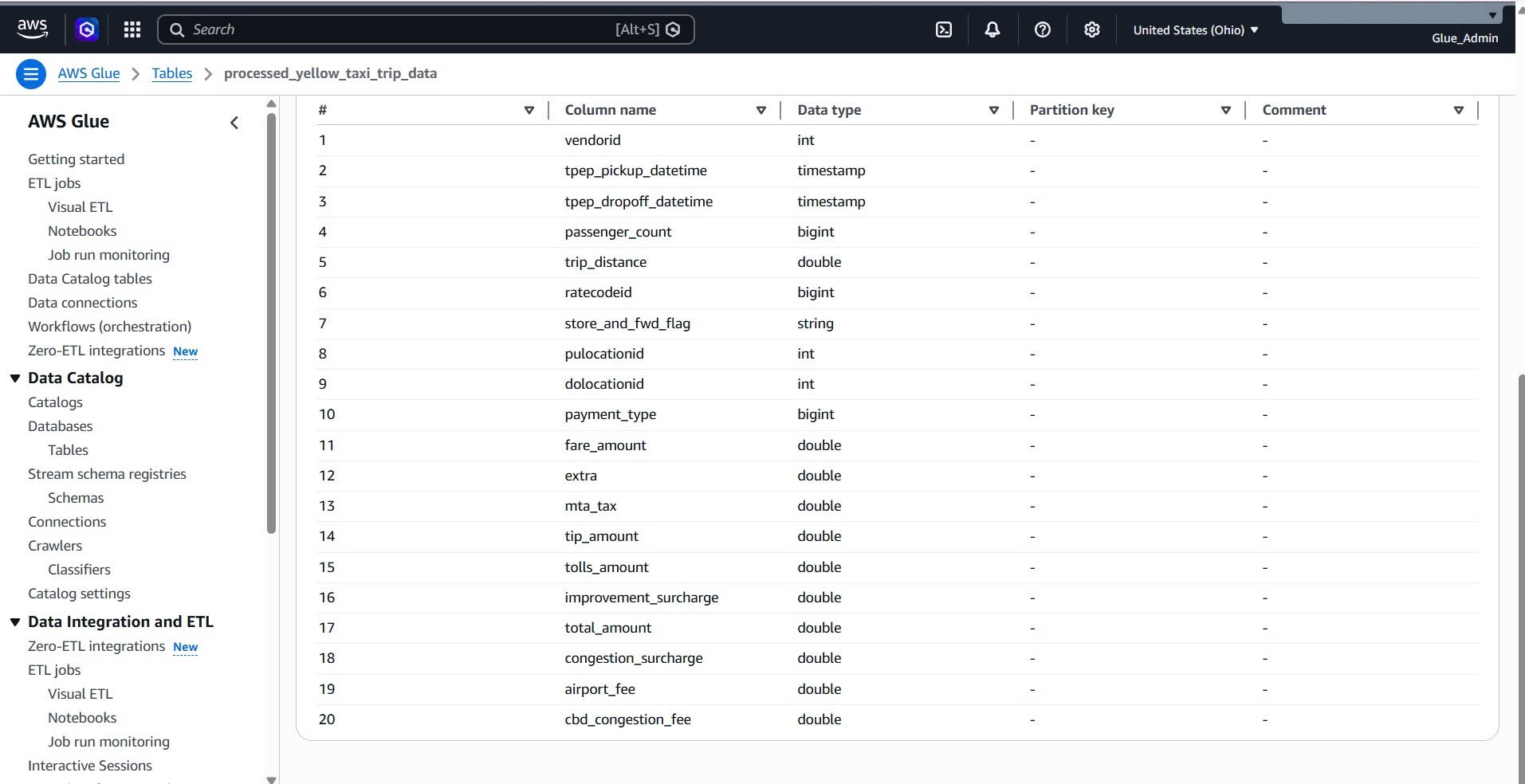This screenshot has width=1525, height=784.
Task: Select the string data type cell
Action: pyautogui.click(x=815, y=323)
